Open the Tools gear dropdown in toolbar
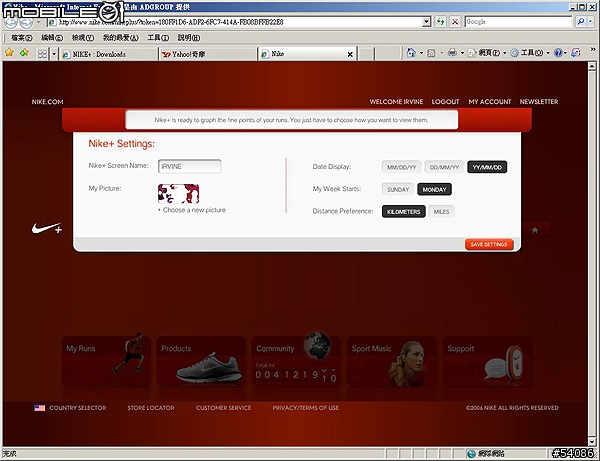This screenshot has width=600, height=461. (530, 53)
